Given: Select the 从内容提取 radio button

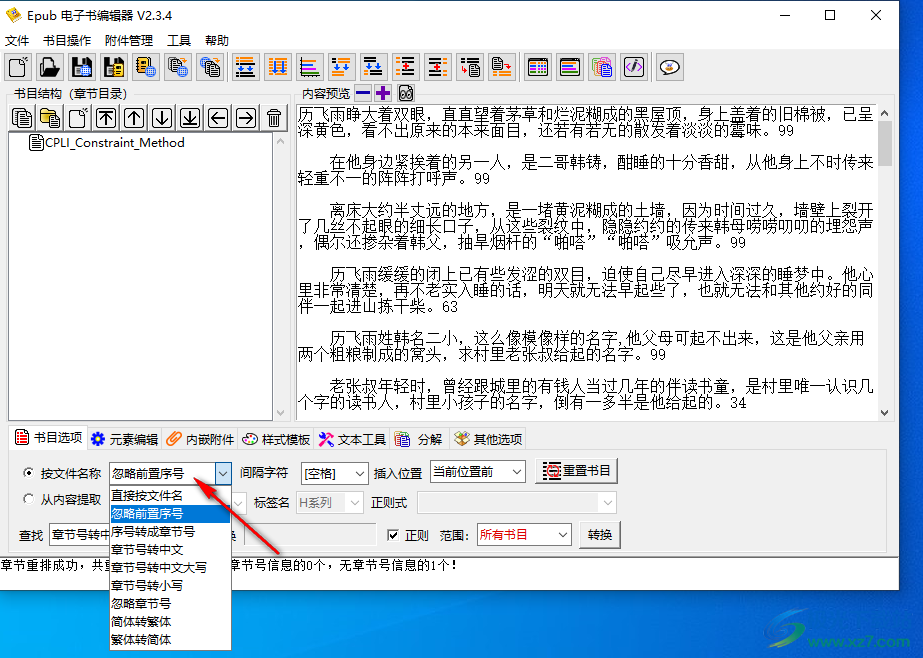Looking at the screenshot, I should point(28,499).
